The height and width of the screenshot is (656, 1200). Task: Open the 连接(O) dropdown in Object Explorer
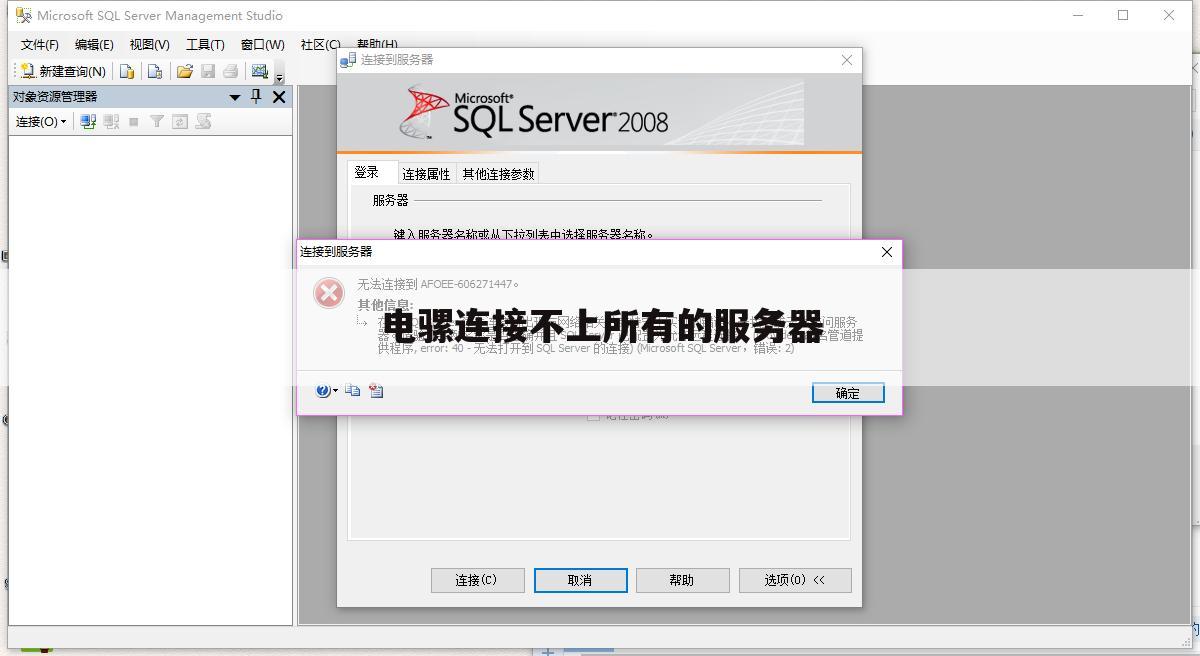(x=41, y=121)
